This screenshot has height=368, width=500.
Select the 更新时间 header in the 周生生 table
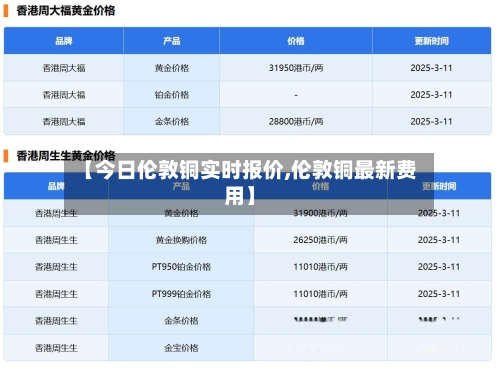(x=439, y=186)
